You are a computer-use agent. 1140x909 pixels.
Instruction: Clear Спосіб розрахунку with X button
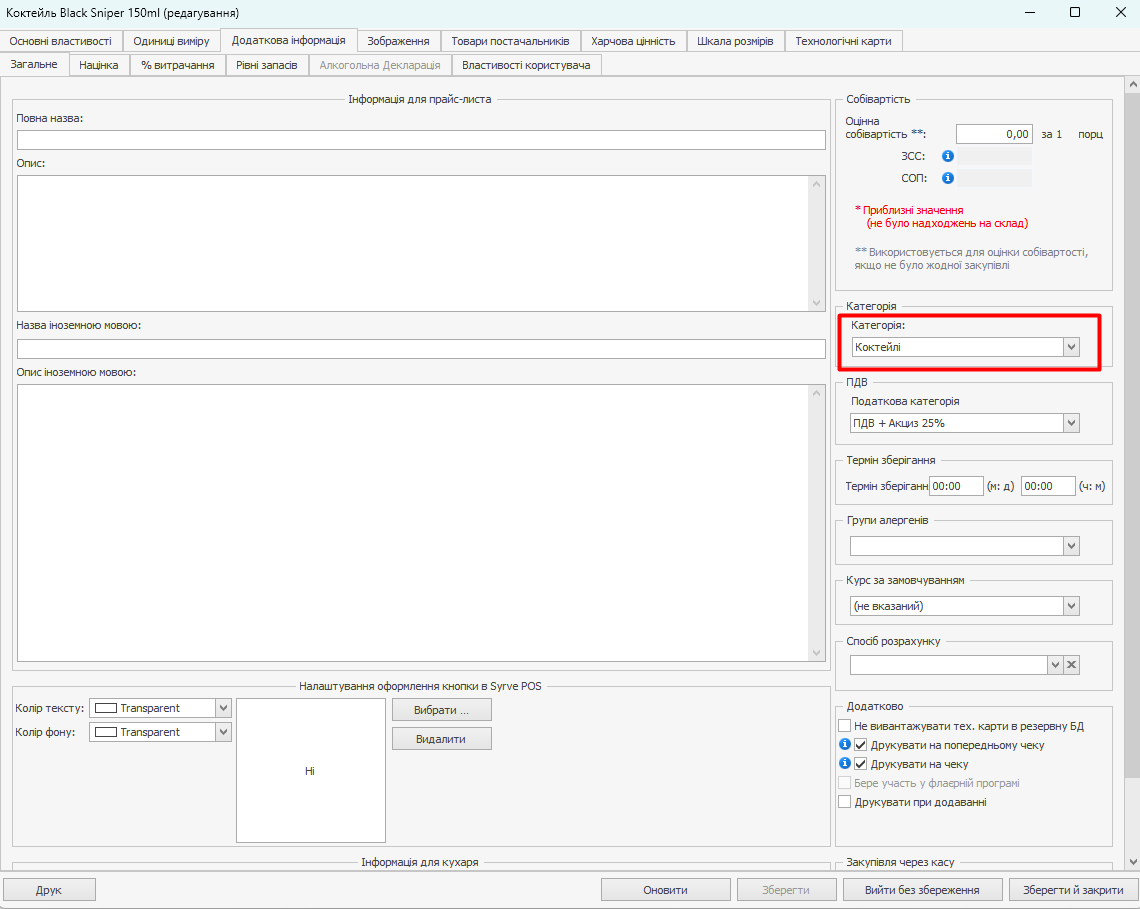point(1071,665)
